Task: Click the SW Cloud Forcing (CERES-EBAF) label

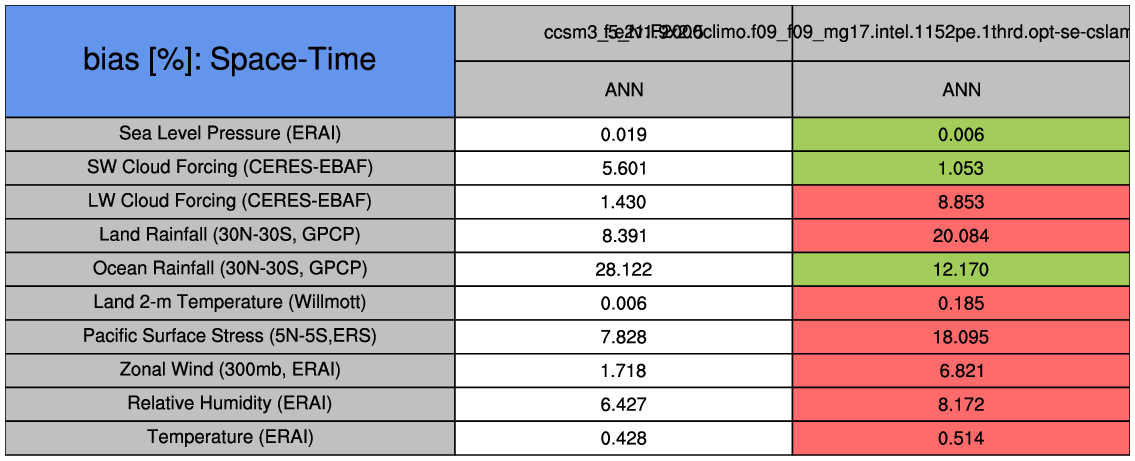Action: (x=230, y=167)
